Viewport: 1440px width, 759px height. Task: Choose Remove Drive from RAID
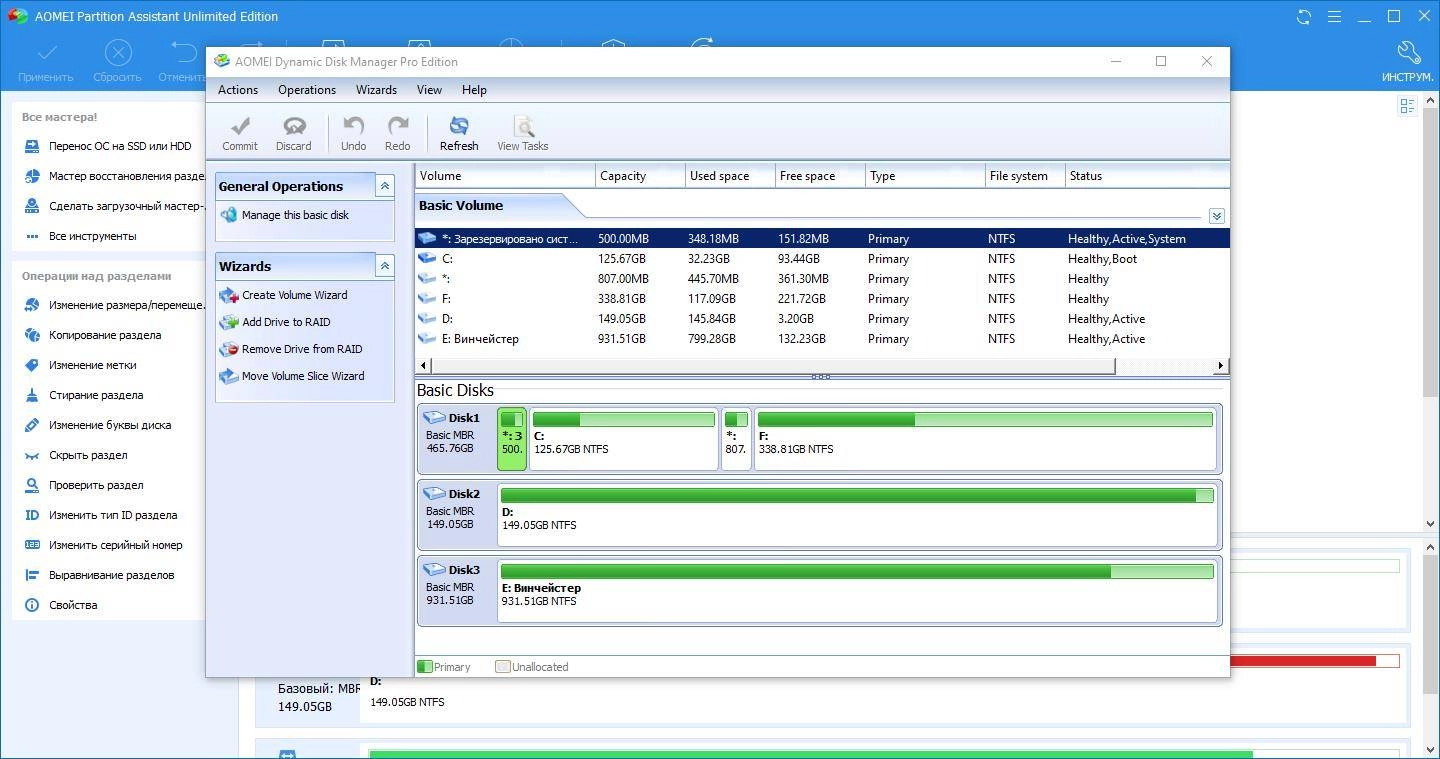pos(292,349)
